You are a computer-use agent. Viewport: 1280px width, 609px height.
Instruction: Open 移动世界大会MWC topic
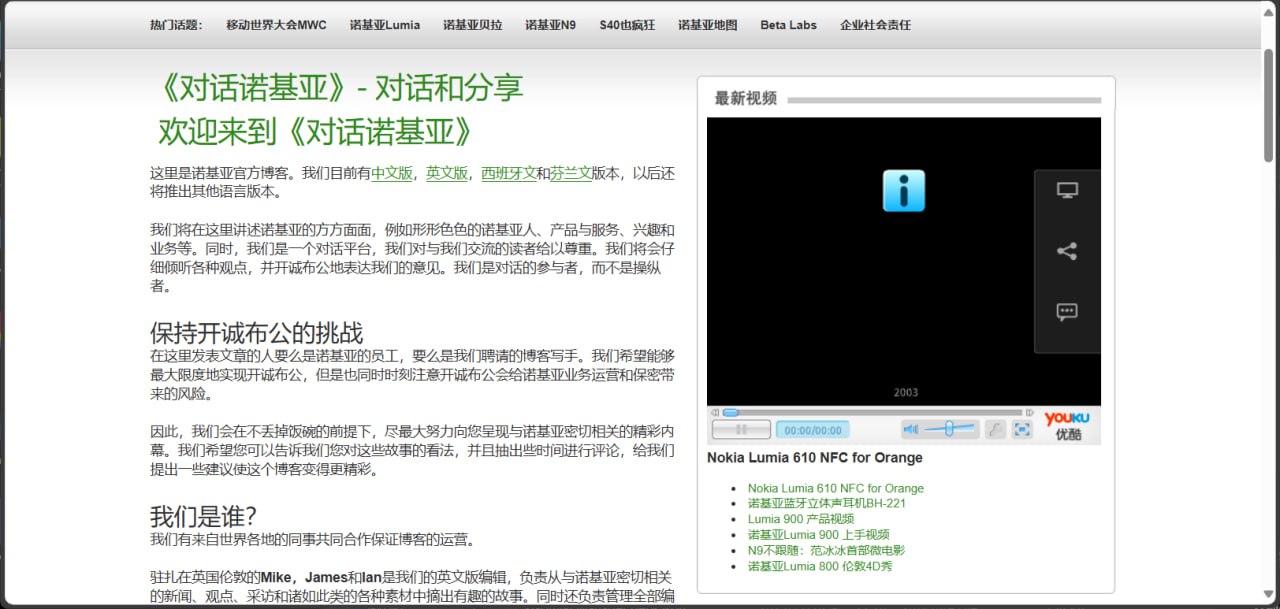pos(276,25)
